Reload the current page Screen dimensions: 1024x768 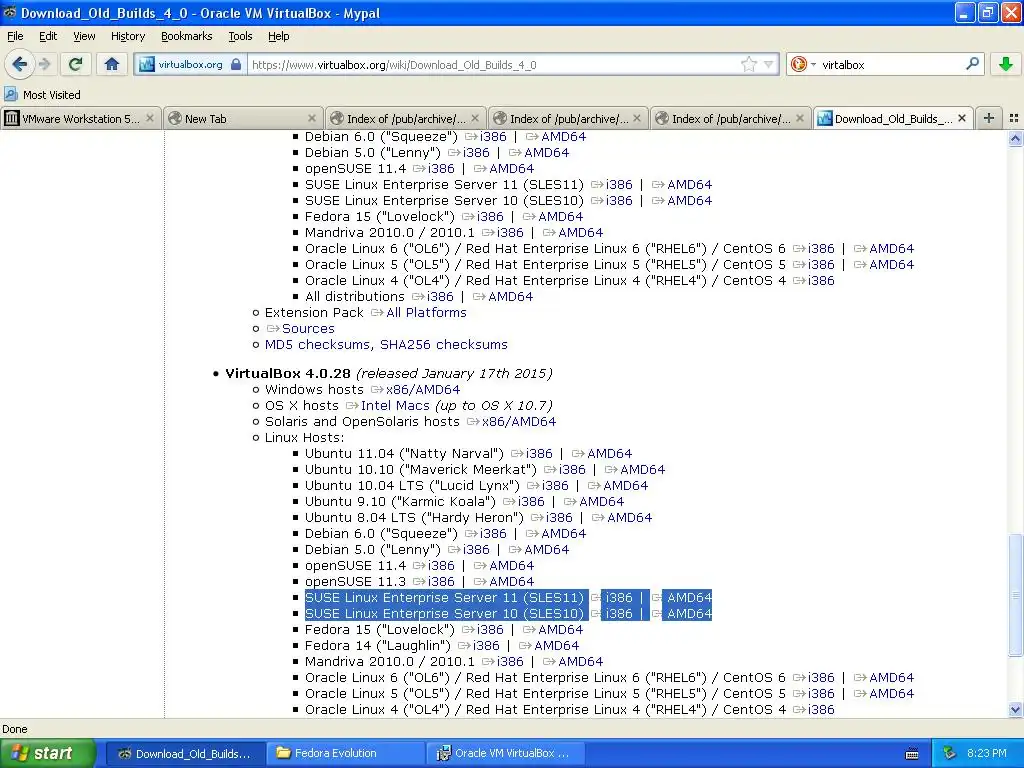pos(76,64)
